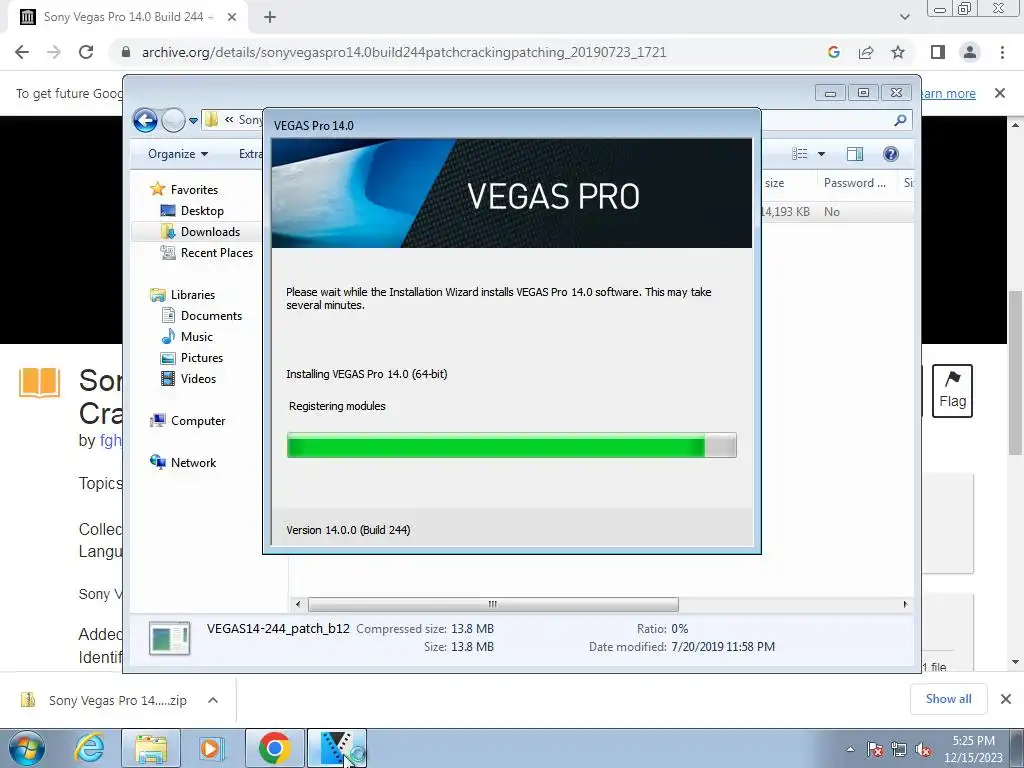
Task: Click Explorer scrollbar left arrow
Action: (298, 604)
